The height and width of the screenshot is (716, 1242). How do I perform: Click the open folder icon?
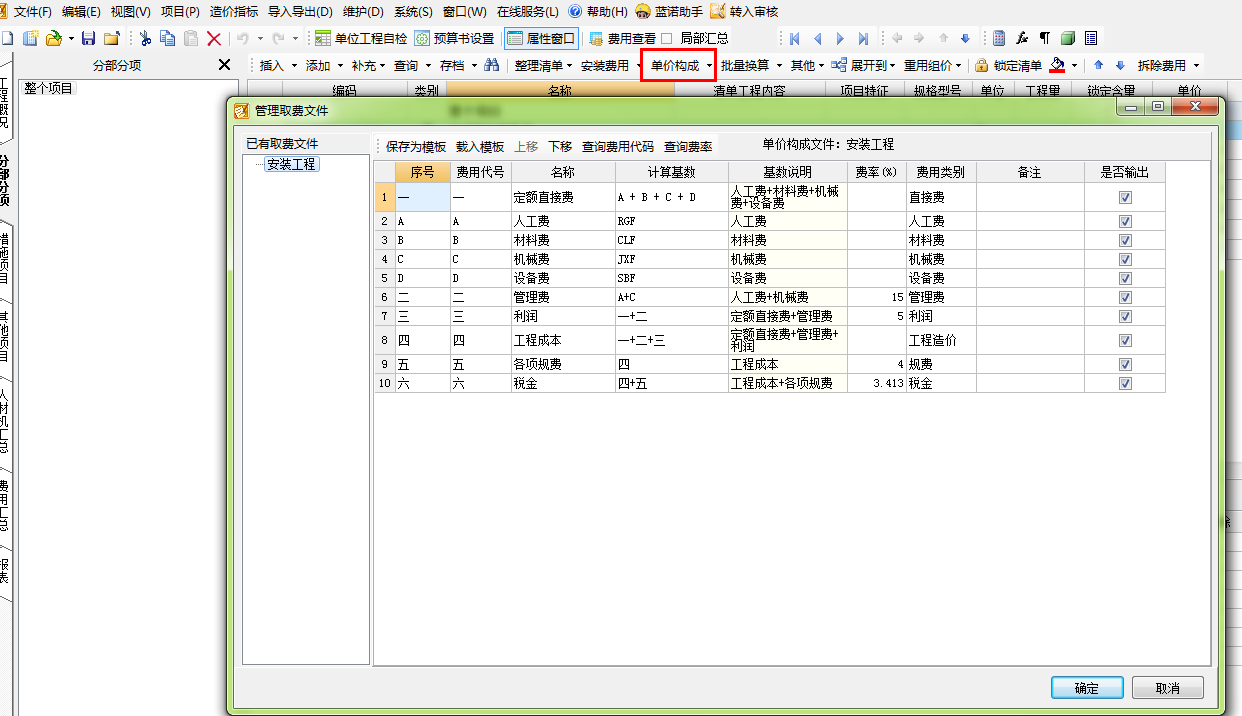tap(54, 38)
